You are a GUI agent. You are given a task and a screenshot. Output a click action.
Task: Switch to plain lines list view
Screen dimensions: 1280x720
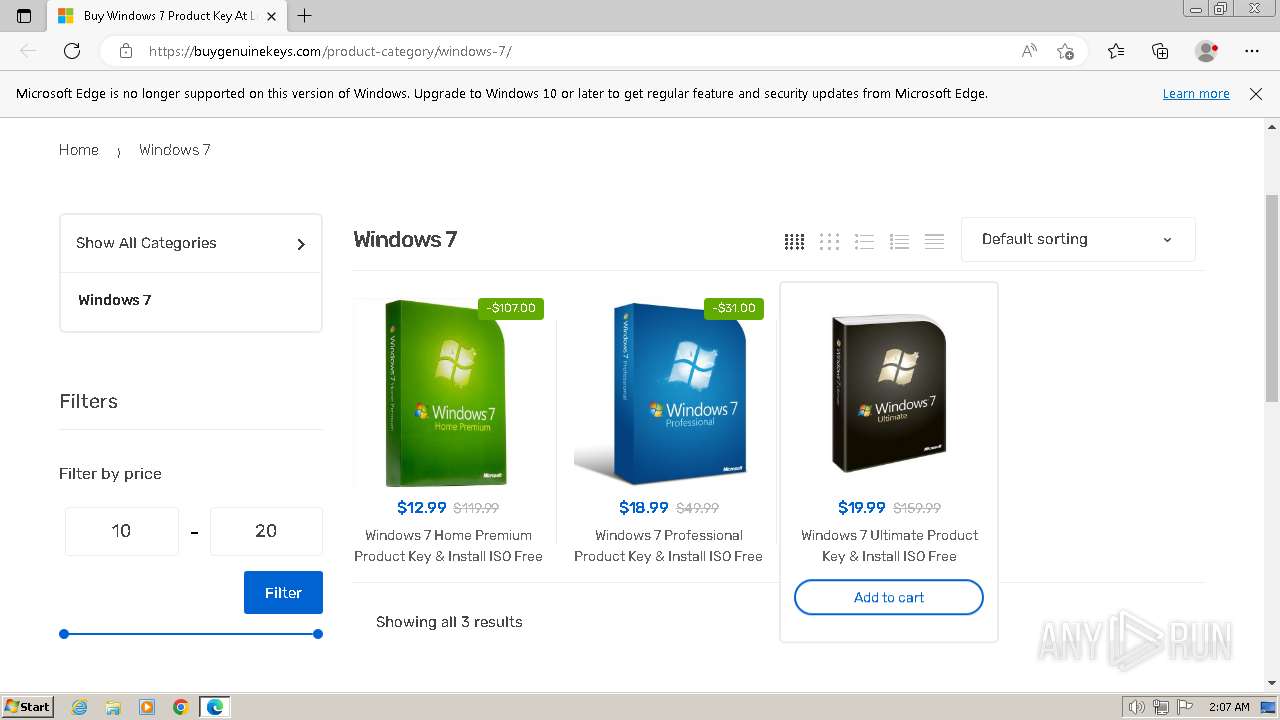pyautogui.click(x=934, y=241)
